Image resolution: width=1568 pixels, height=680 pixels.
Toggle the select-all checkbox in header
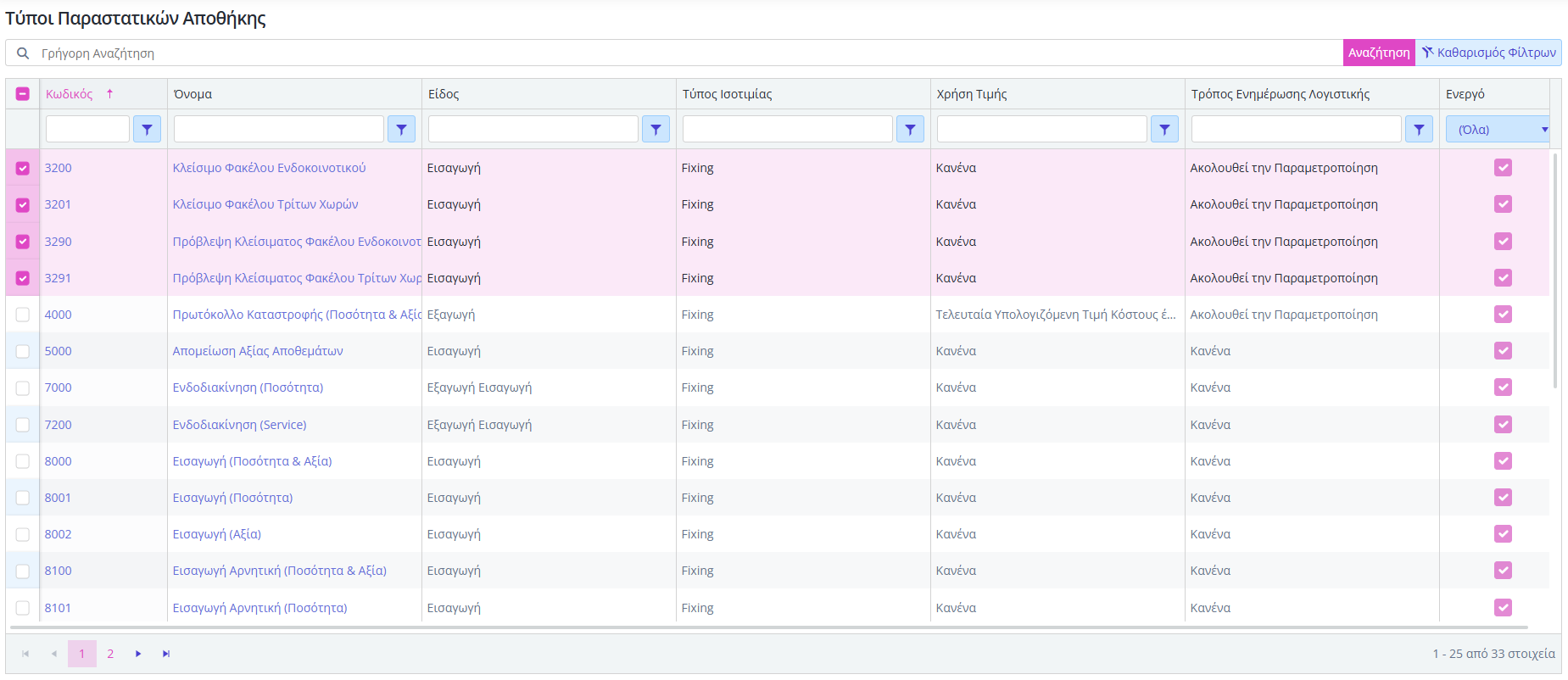pyautogui.click(x=23, y=94)
